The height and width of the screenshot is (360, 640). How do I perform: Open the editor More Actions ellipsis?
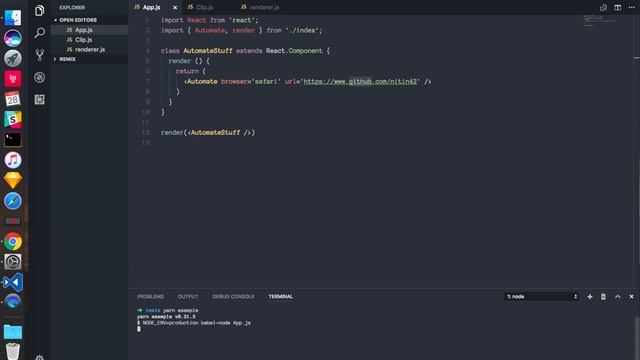[x=631, y=8]
